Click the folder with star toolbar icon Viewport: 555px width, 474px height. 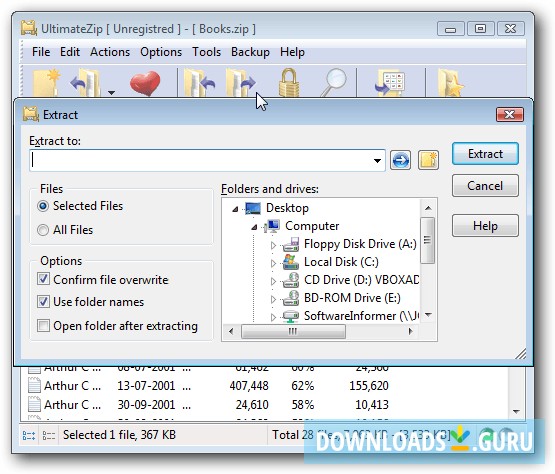(x=450, y=84)
